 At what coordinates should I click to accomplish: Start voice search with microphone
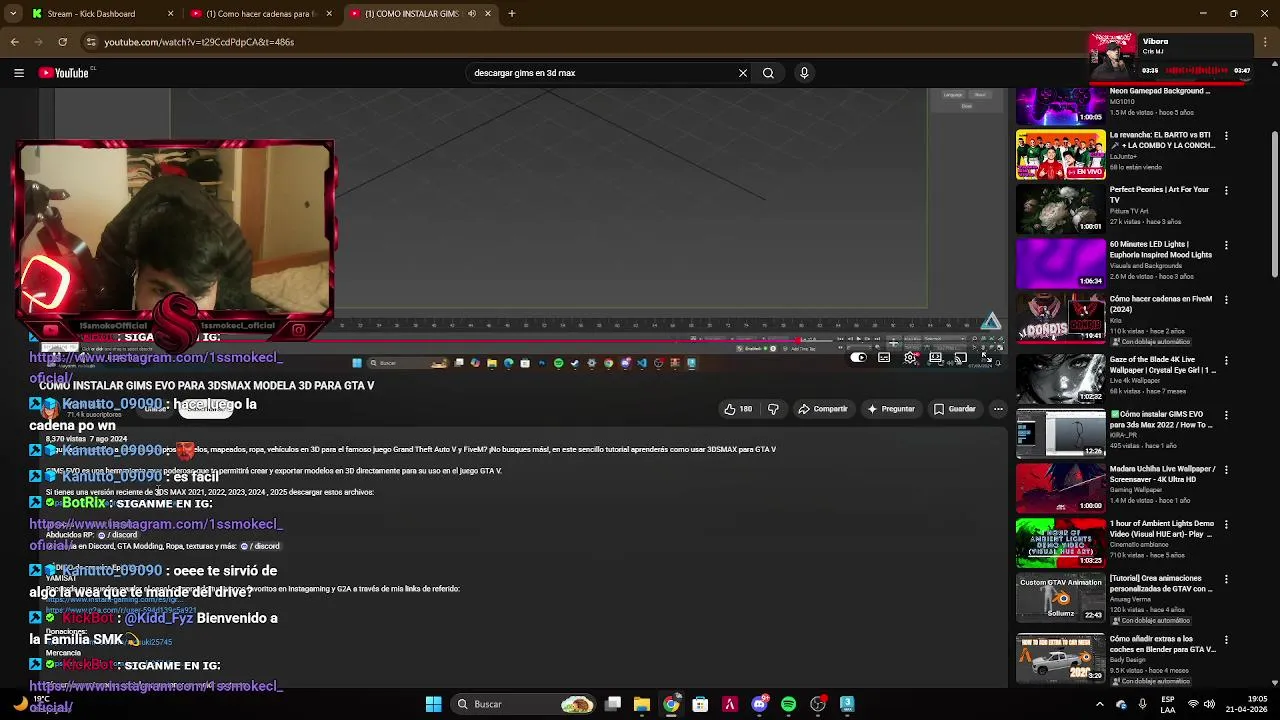pyautogui.click(x=804, y=73)
